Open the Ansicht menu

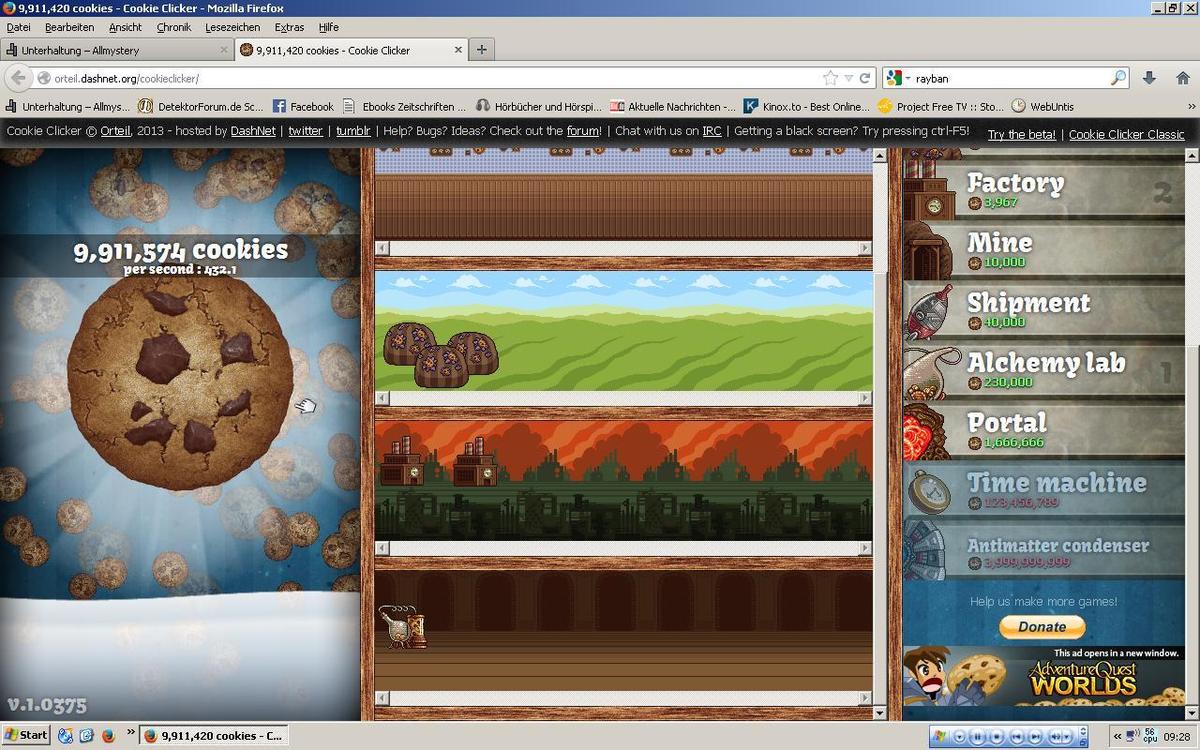pyautogui.click(x=125, y=27)
